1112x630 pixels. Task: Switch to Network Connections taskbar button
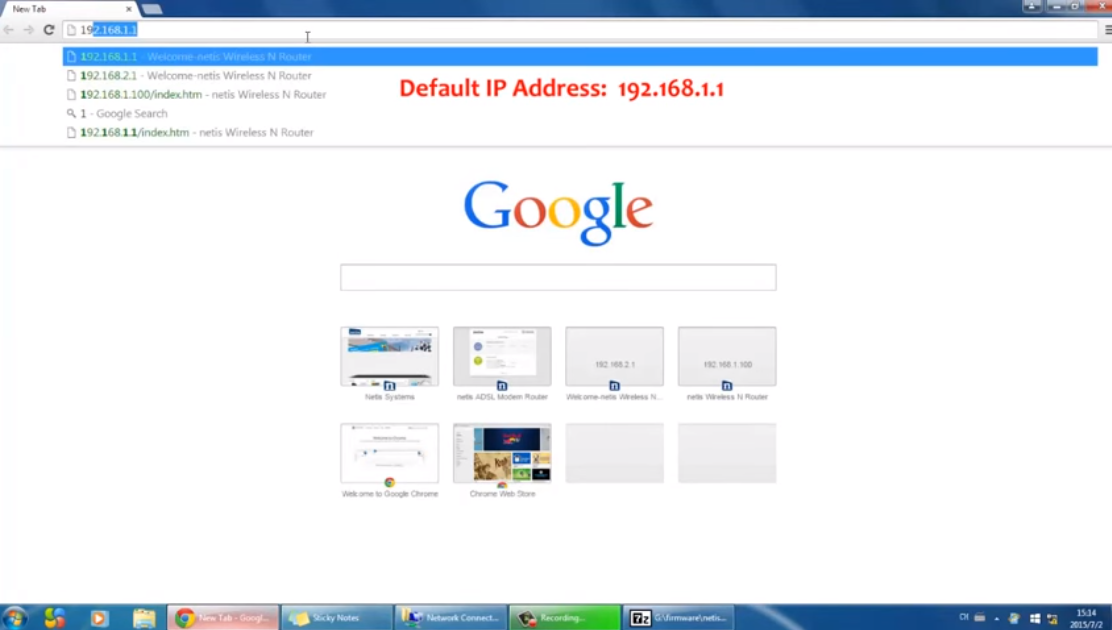451,618
